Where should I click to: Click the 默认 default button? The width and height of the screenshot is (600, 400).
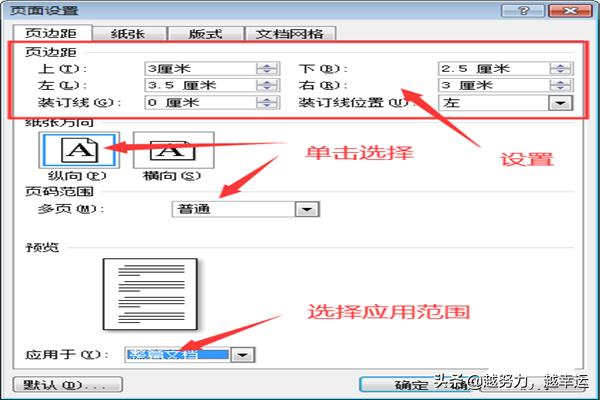coord(68,384)
